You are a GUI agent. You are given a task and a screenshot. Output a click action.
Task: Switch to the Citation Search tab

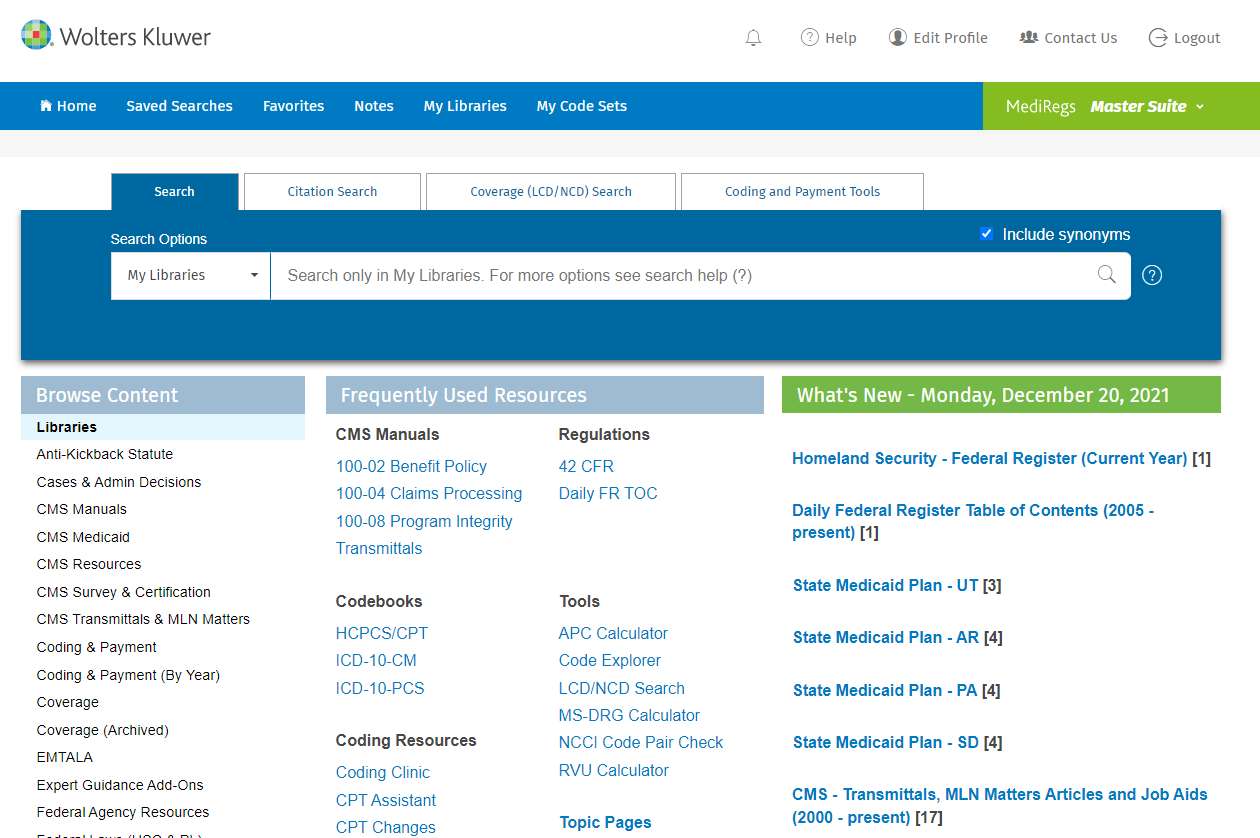point(332,192)
